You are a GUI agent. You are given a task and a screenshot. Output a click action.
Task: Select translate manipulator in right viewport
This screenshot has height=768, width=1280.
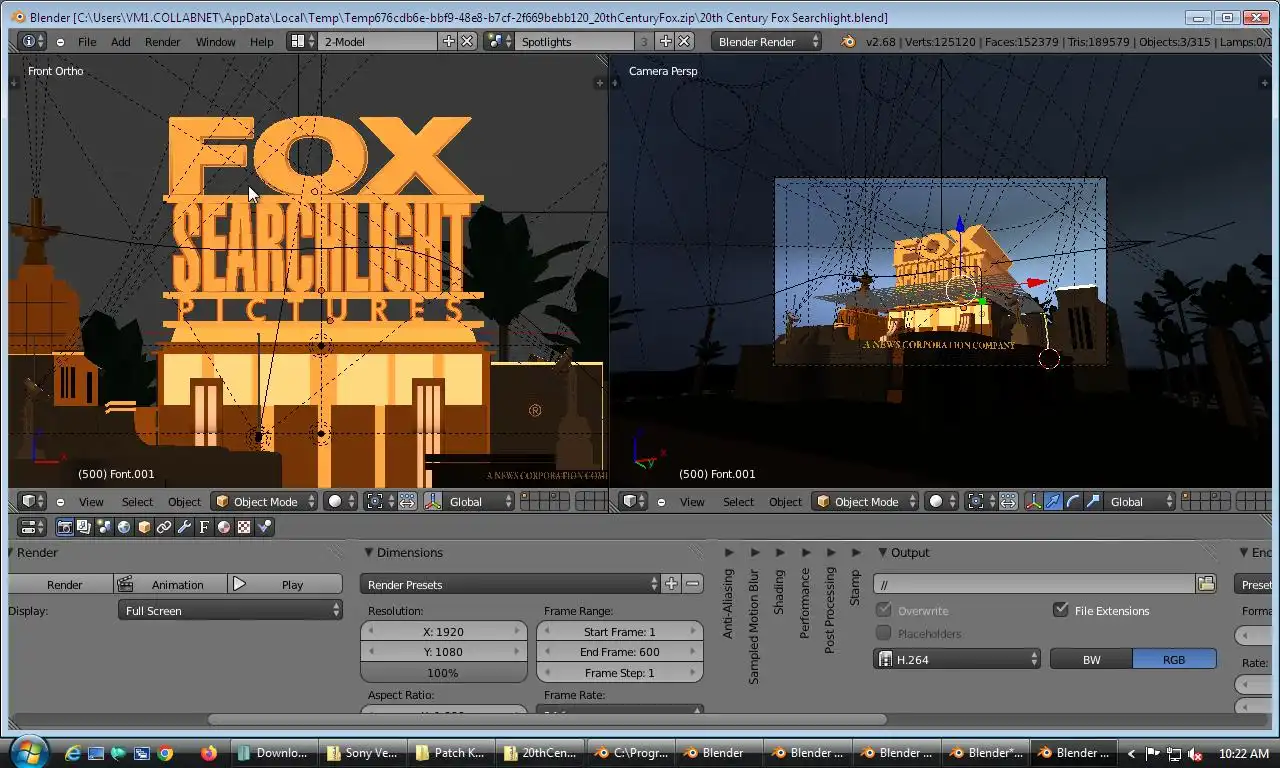tap(1053, 501)
